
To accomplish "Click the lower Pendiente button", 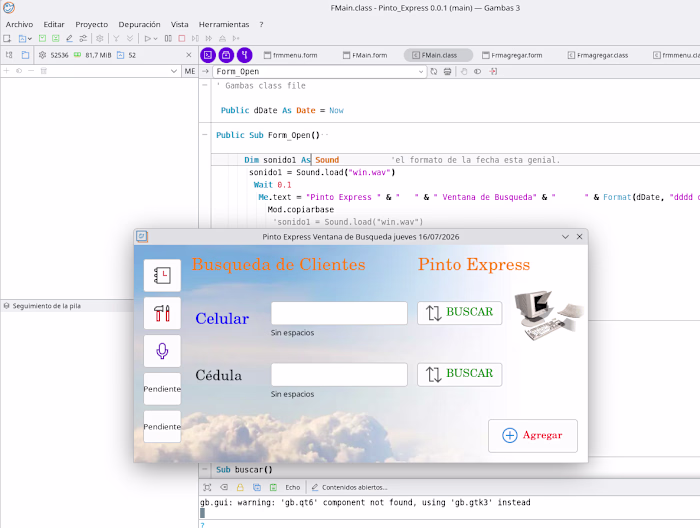I will [162, 427].
